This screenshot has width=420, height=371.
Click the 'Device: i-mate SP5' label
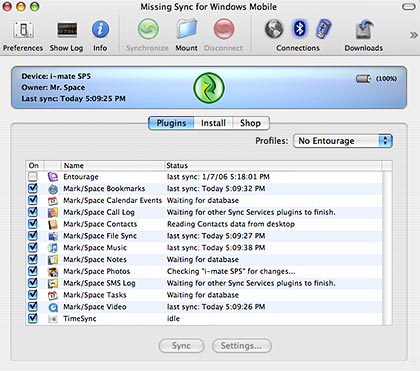tap(56, 76)
